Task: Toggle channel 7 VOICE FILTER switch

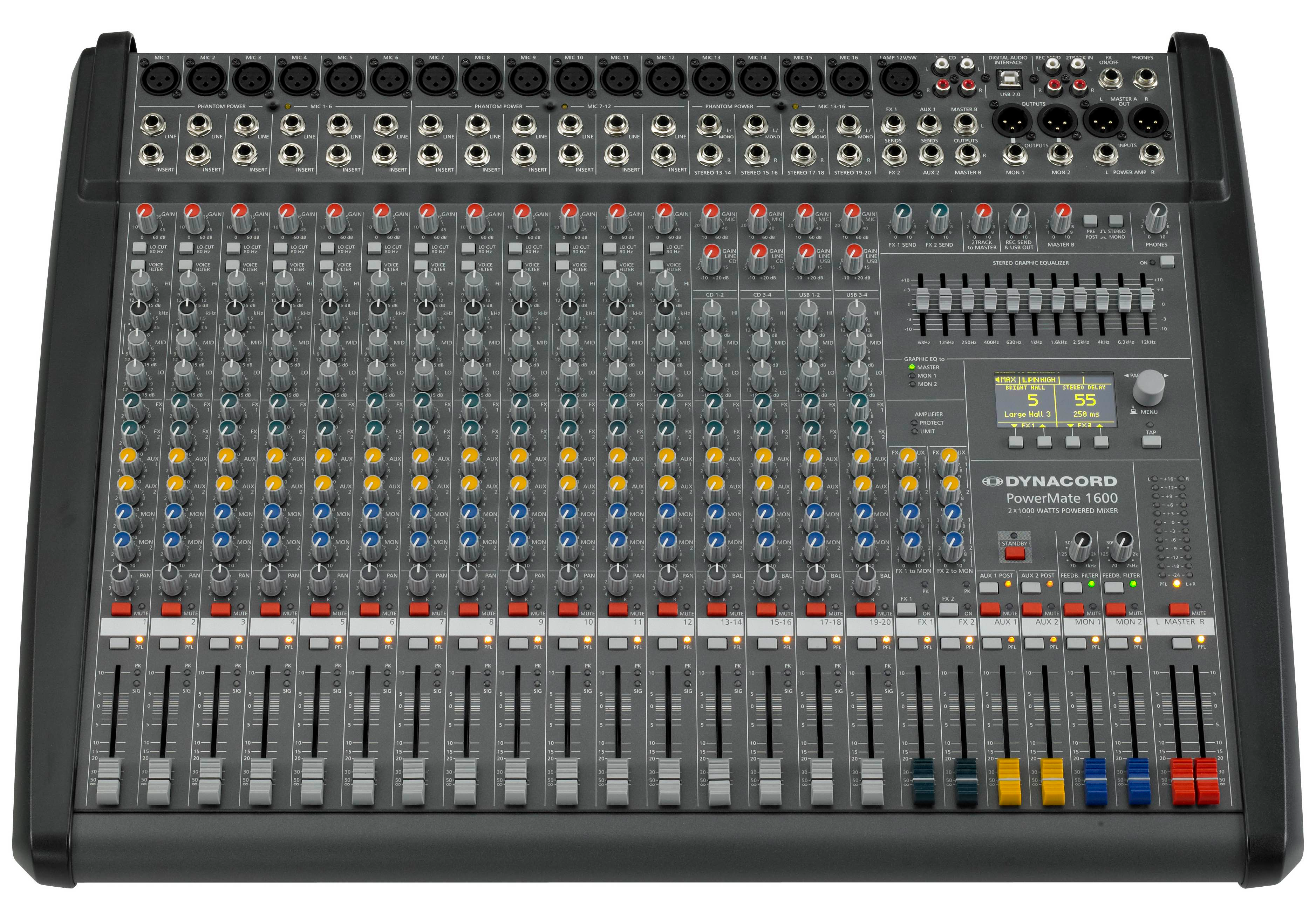Action: (421, 265)
